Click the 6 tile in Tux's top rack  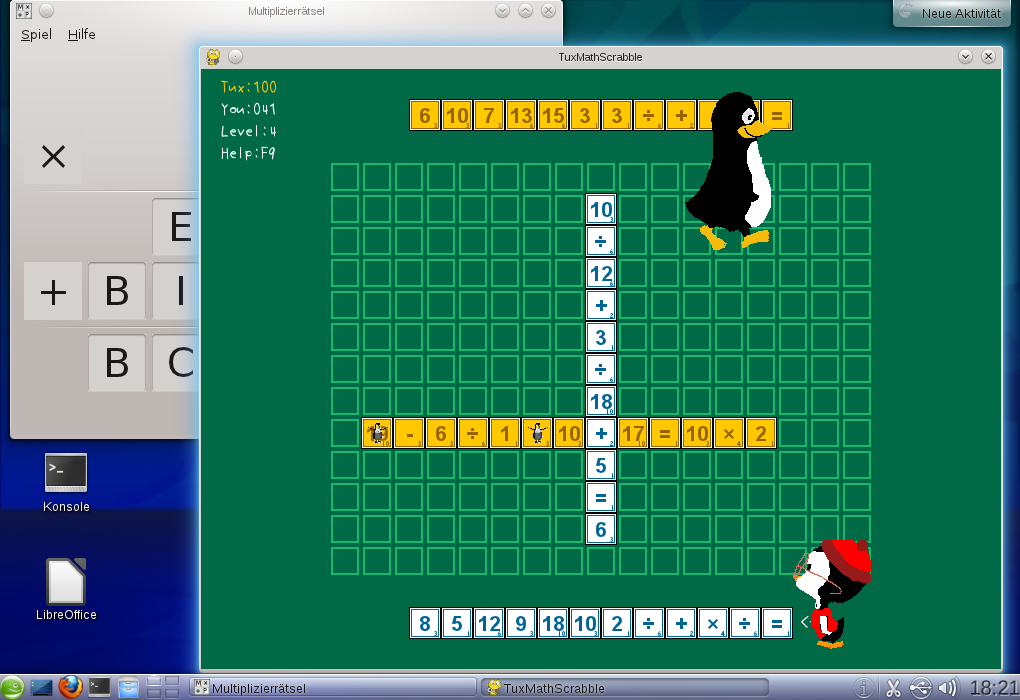point(425,115)
